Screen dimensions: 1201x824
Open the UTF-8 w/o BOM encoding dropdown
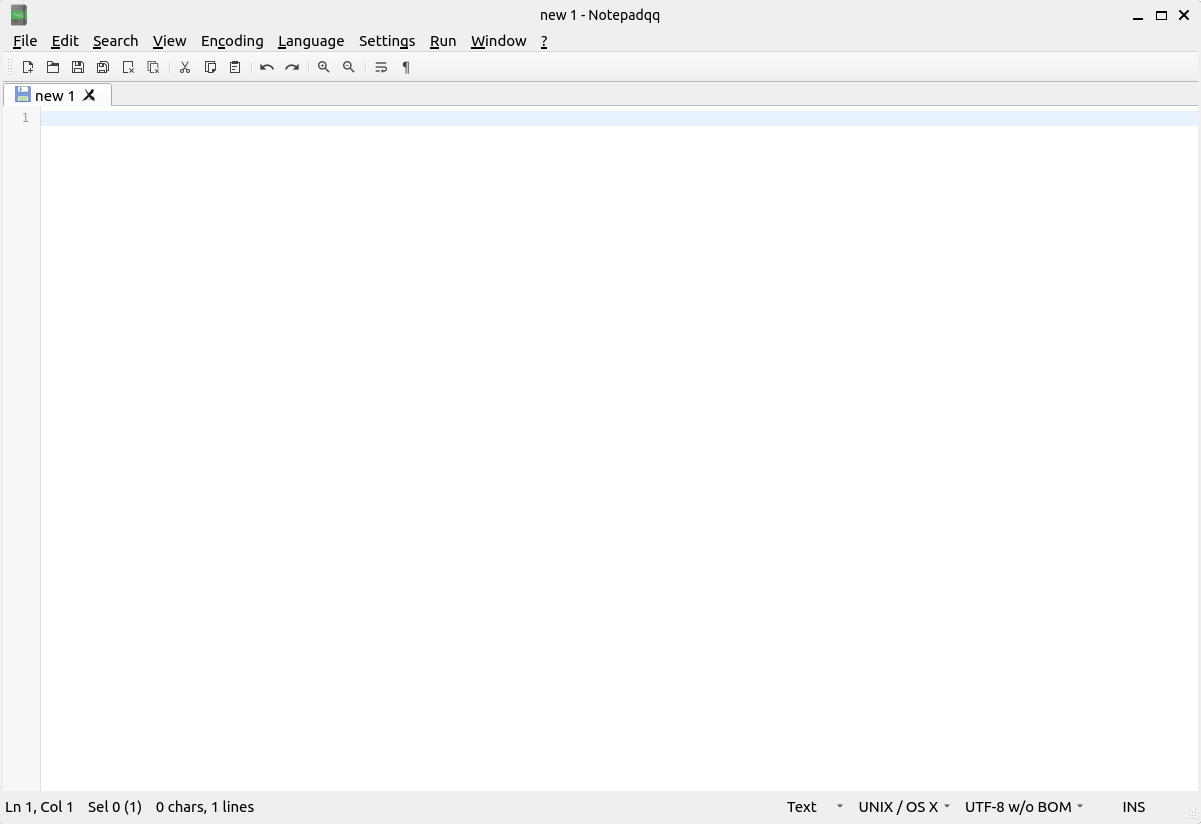tap(1023, 807)
